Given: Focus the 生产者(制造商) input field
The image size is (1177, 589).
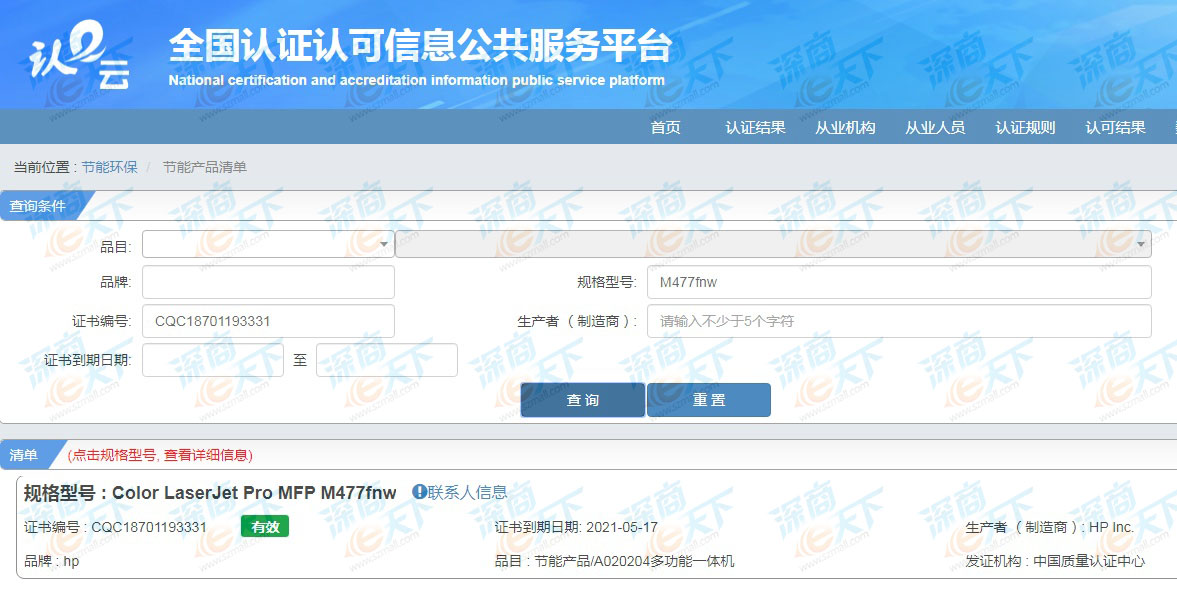Looking at the screenshot, I should click(x=899, y=321).
